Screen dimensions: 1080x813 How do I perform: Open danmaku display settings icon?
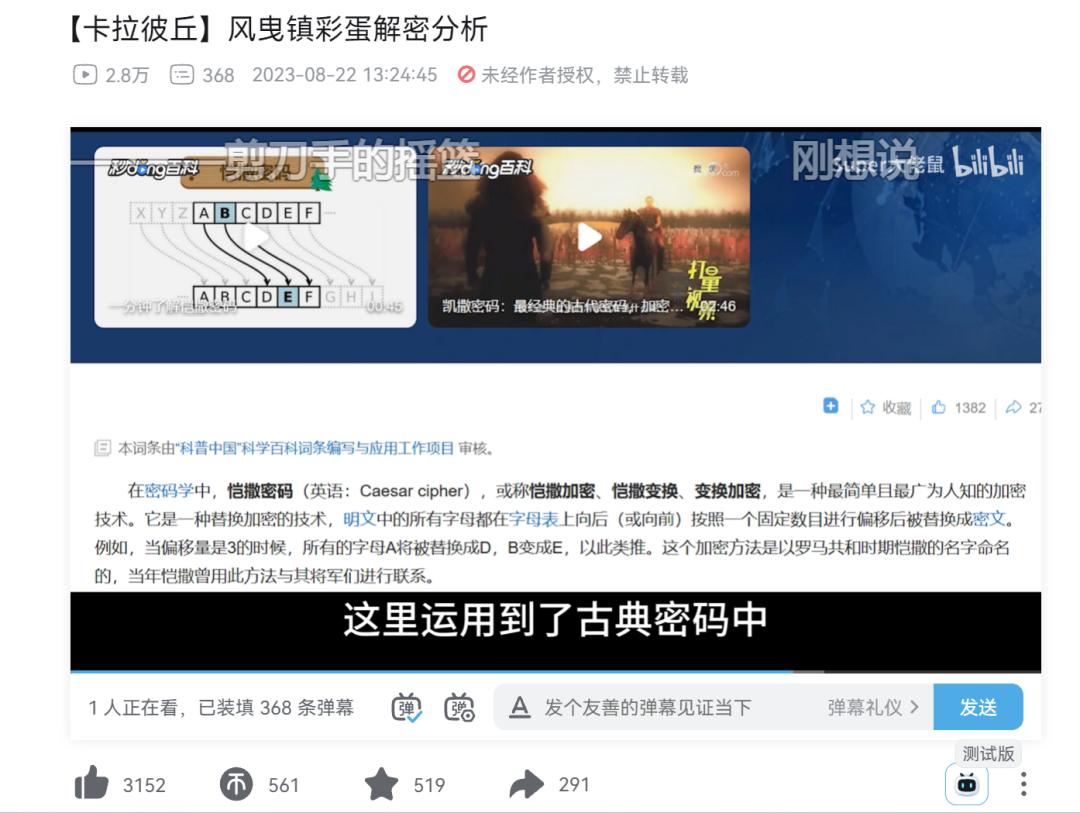(x=459, y=708)
